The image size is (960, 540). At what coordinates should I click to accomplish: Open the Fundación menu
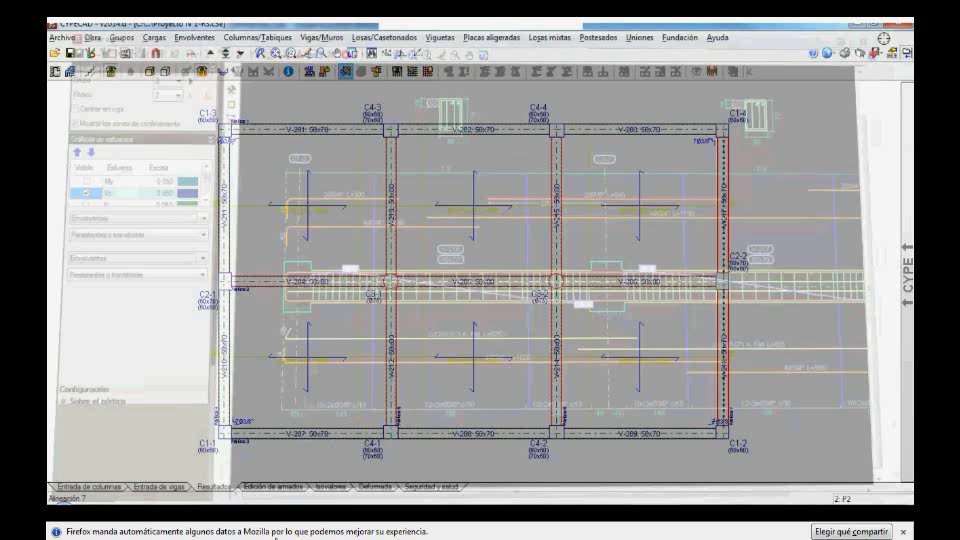tap(680, 37)
